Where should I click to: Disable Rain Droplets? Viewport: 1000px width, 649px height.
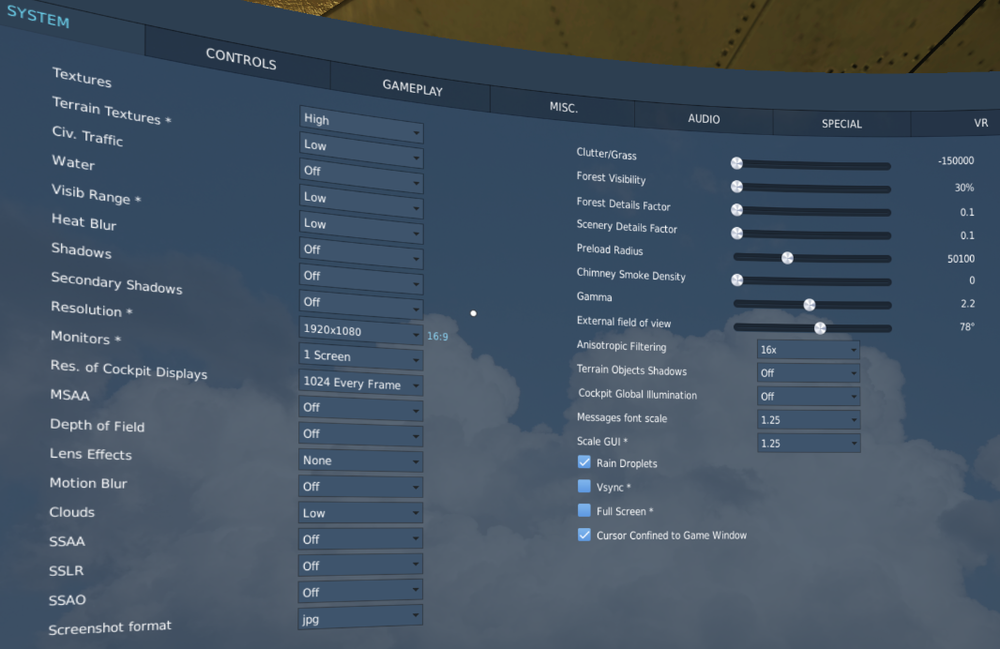(584, 462)
